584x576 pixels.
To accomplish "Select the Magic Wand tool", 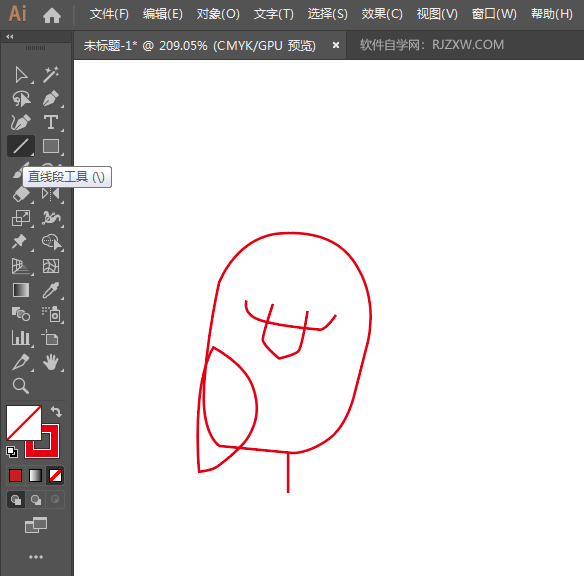I will pyautogui.click(x=51, y=75).
